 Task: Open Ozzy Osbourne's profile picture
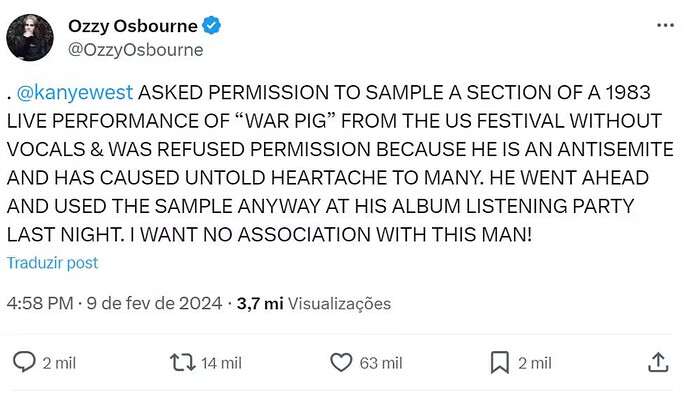tap(30, 37)
